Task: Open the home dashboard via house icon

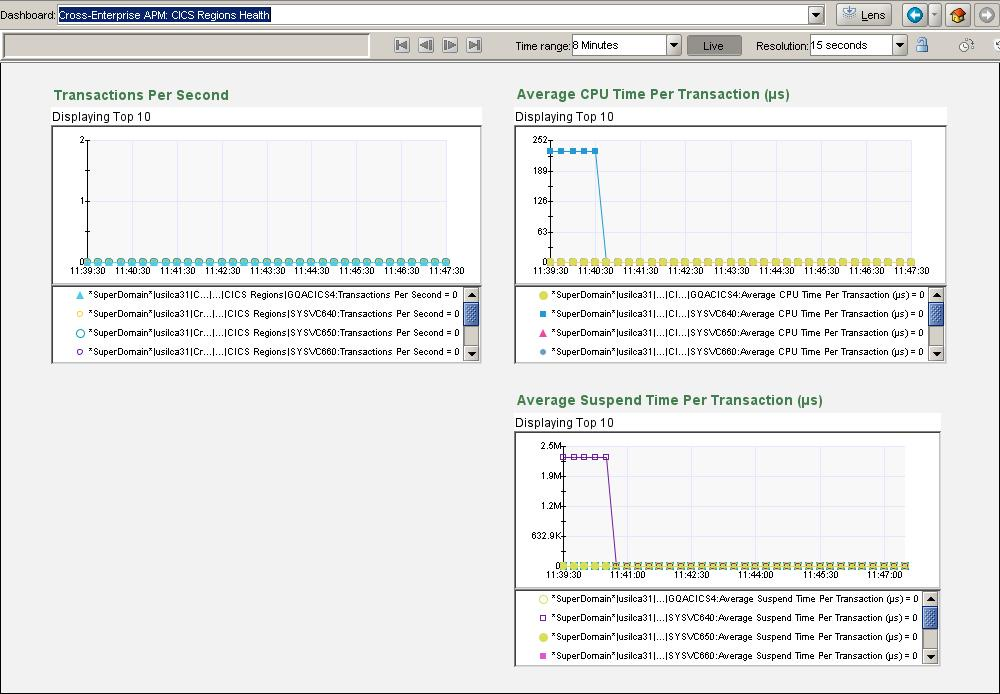Action: (957, 15)
